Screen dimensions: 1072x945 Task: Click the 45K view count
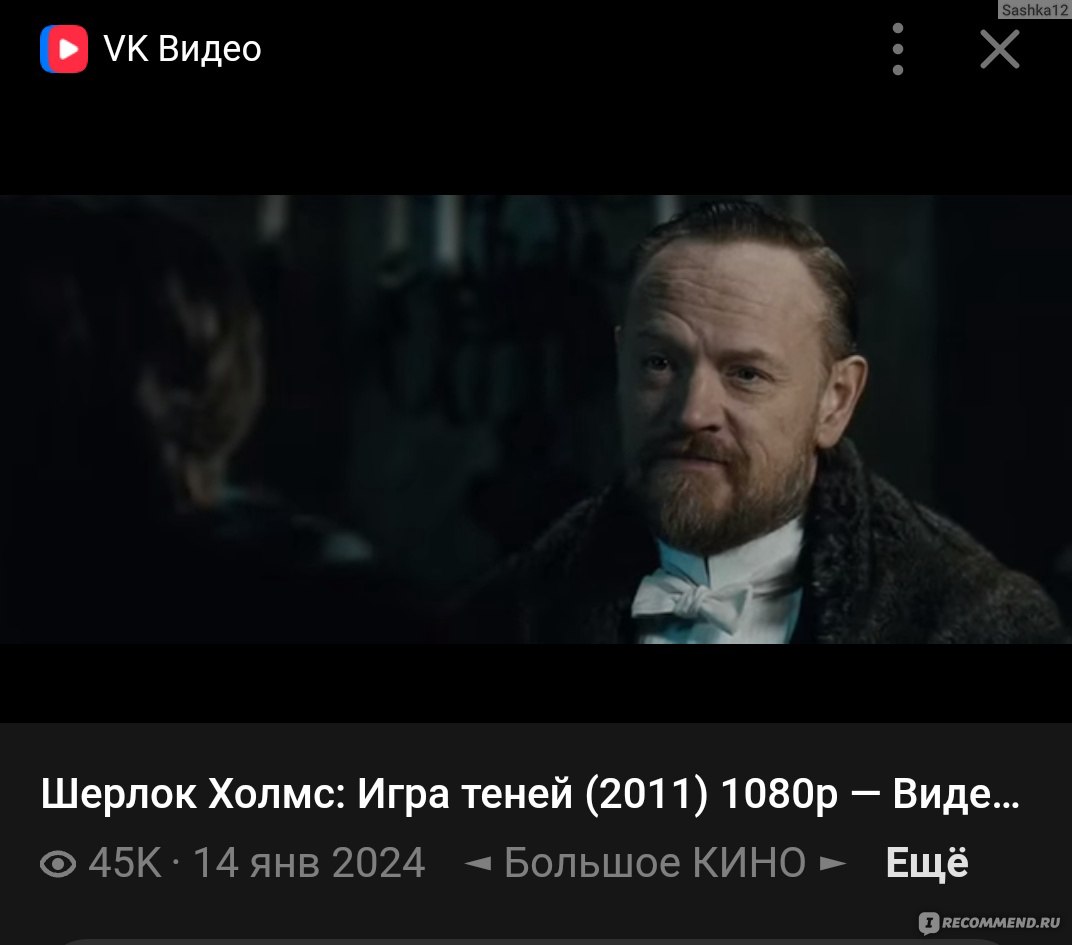click(x=125, y=863)
